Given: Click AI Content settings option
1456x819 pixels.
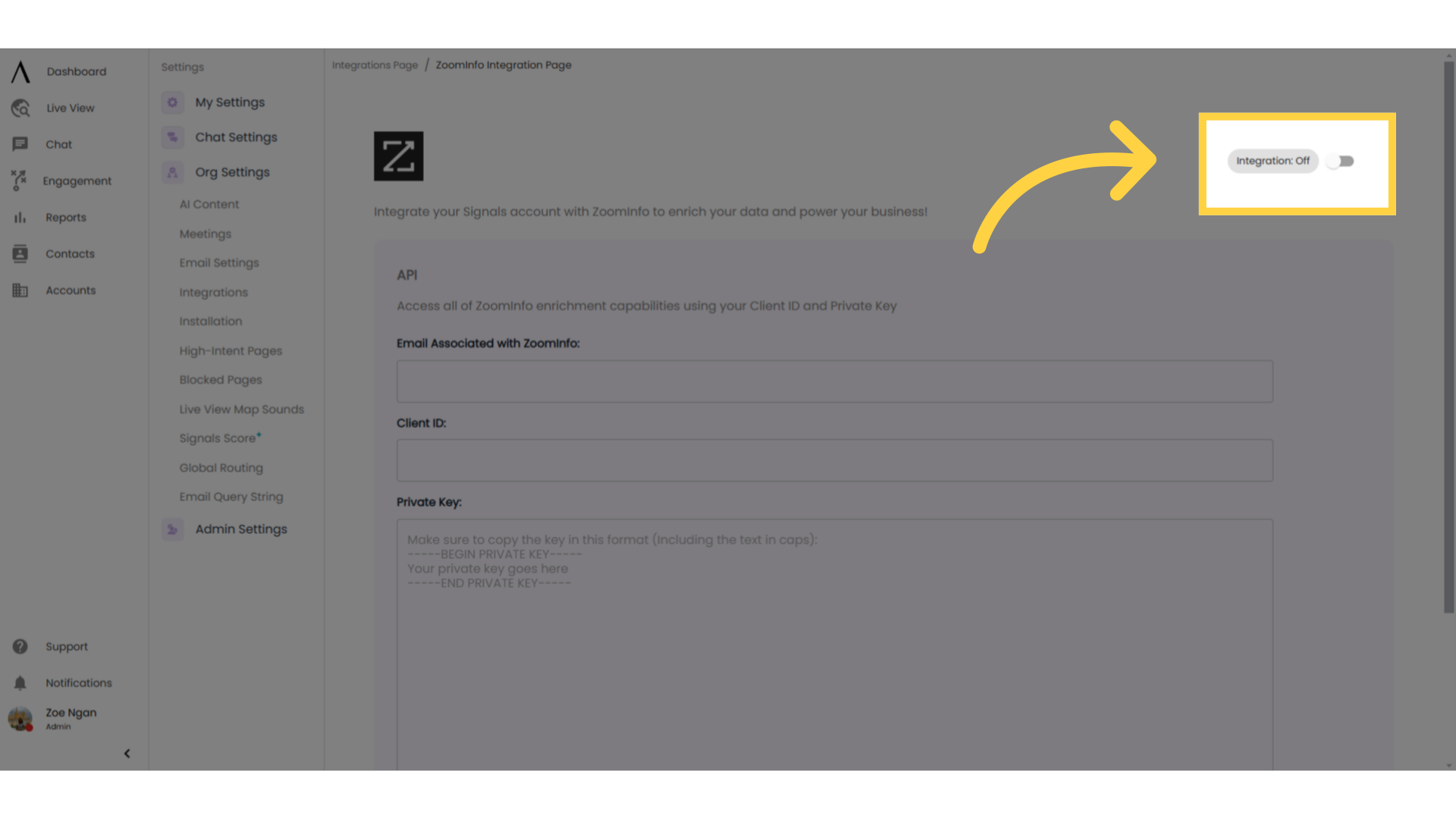Looking at the screenshot, I should (208, 204).
